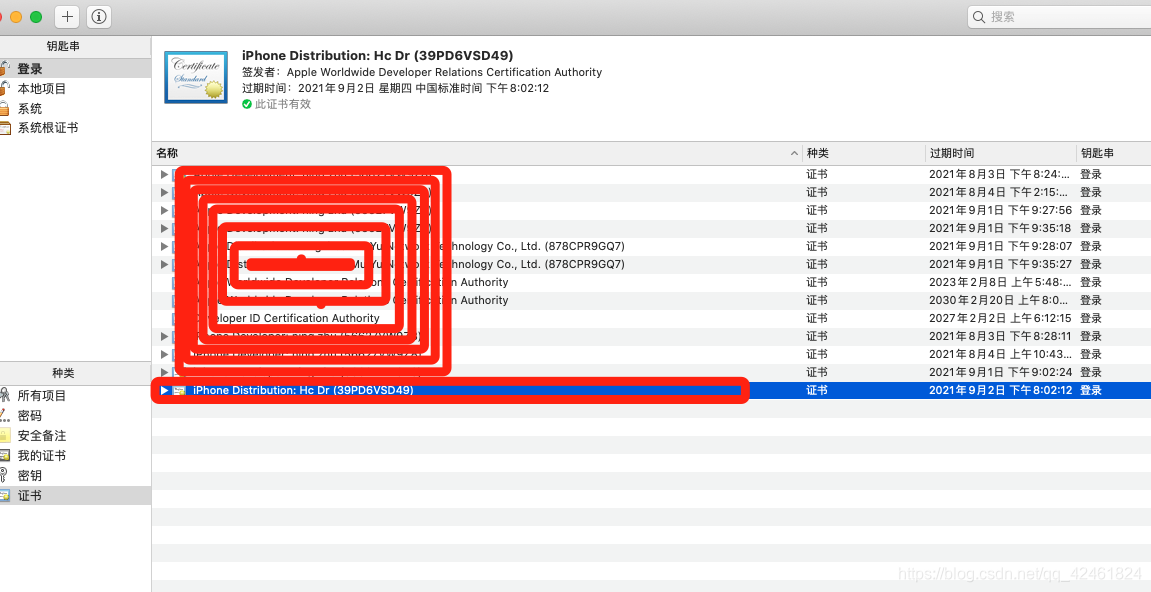Click 证书 kind cell in the 2027年2月2日 row
The image size is (1151, 592).
click(x=817, y=319)
